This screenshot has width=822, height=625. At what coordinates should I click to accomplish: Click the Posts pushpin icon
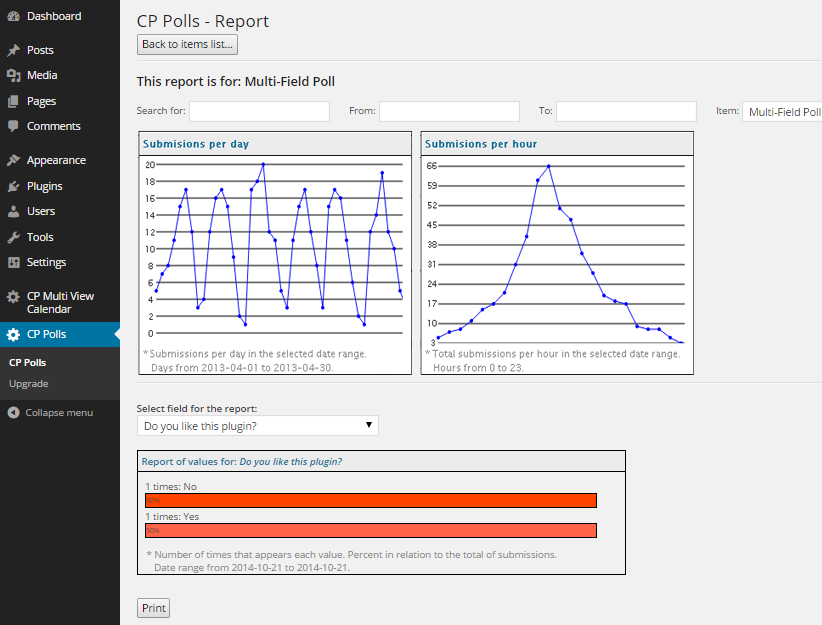click(x=13, y=50)
